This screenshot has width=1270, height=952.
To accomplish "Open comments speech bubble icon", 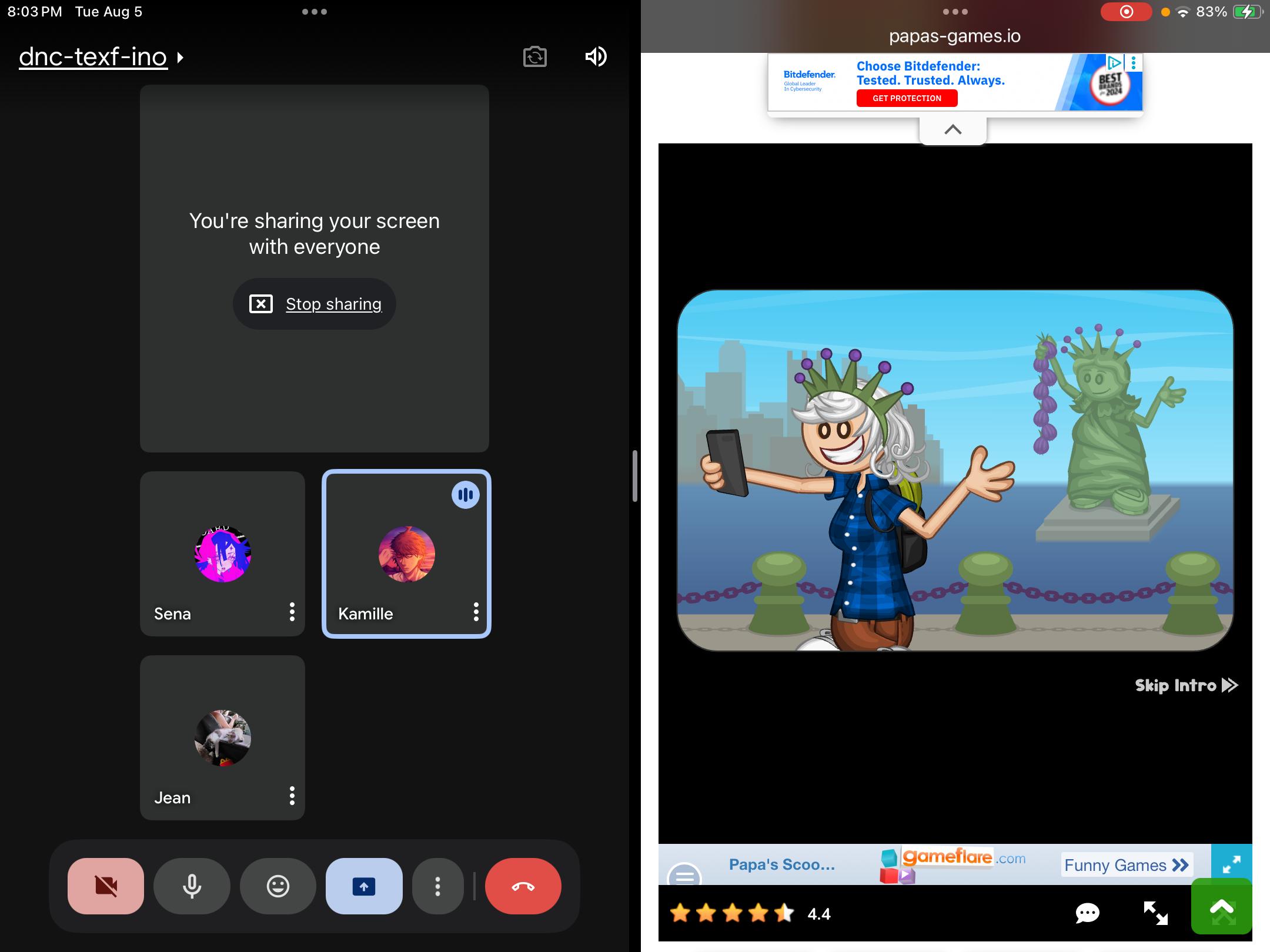I will 1087,913.
